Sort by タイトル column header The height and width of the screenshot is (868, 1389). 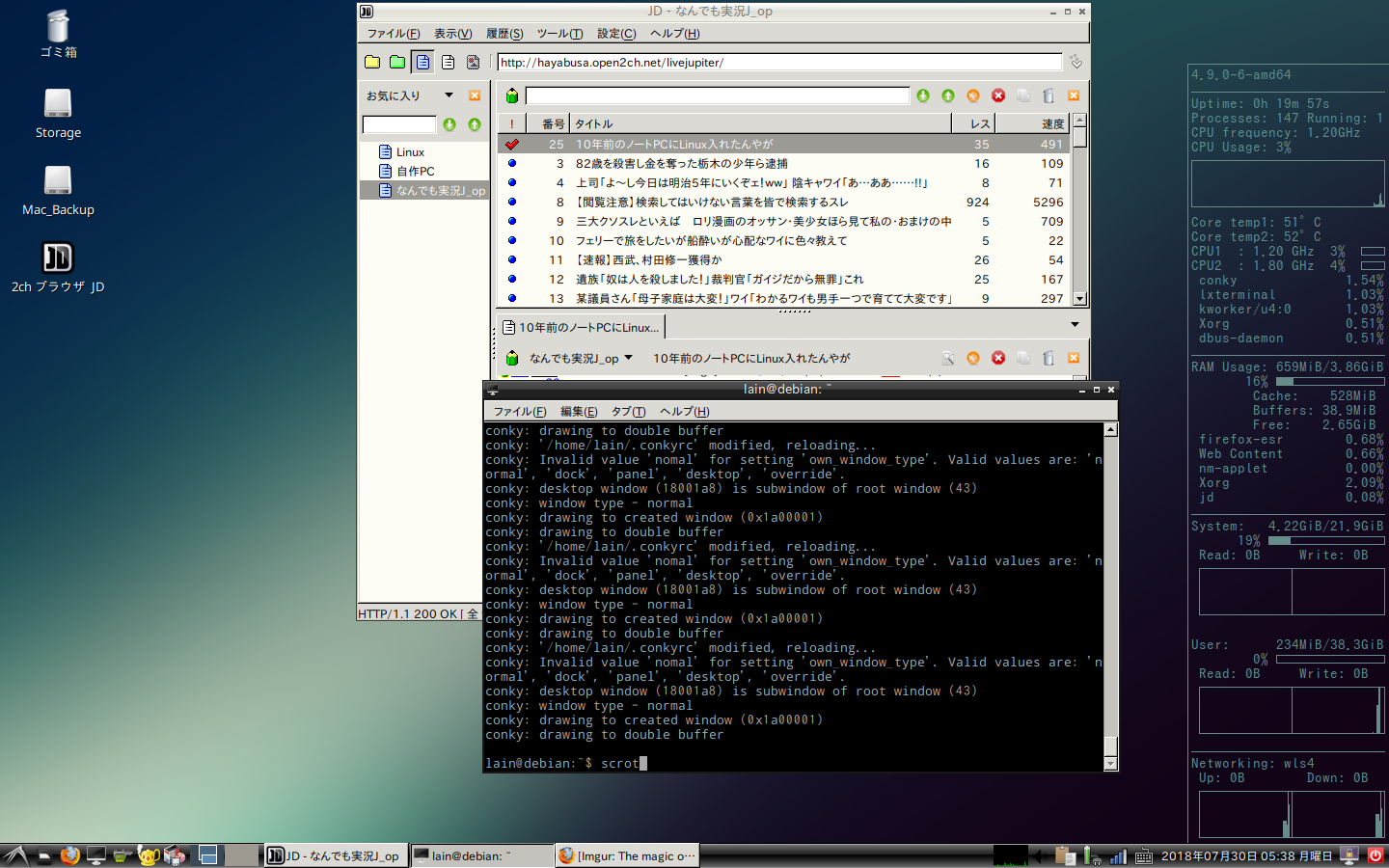click(x=760, y=123)
